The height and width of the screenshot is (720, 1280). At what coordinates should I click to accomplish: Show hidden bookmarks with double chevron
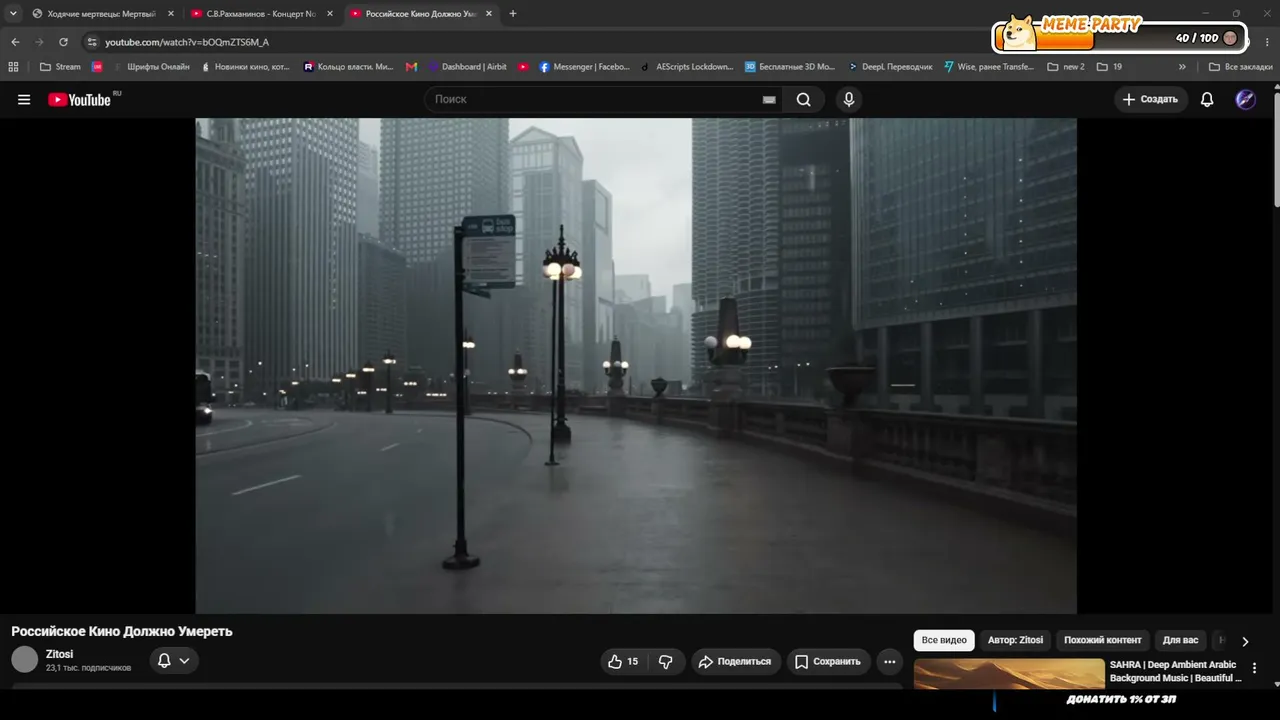click(x=1182, y=67)
